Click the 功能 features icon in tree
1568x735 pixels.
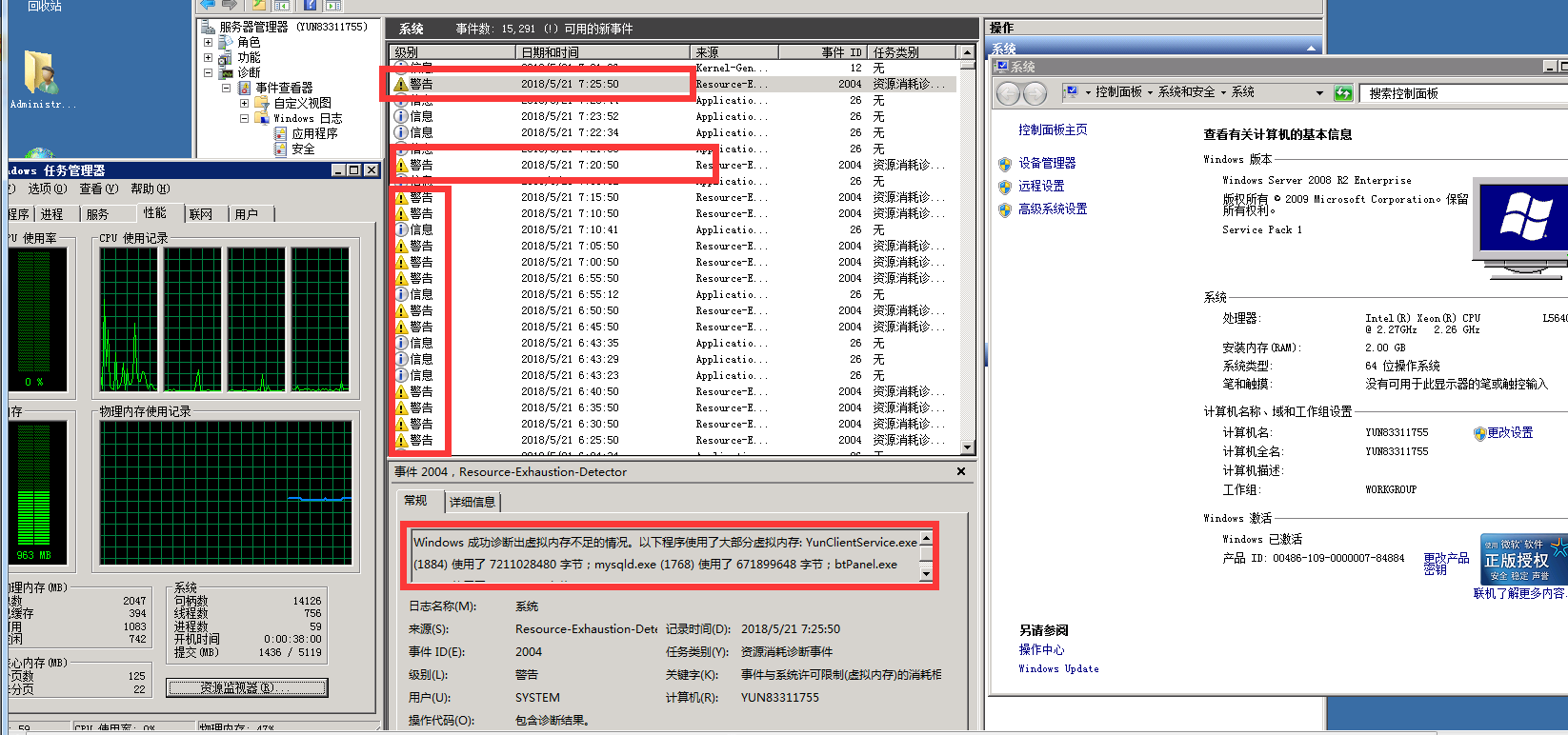click(227, 57)
